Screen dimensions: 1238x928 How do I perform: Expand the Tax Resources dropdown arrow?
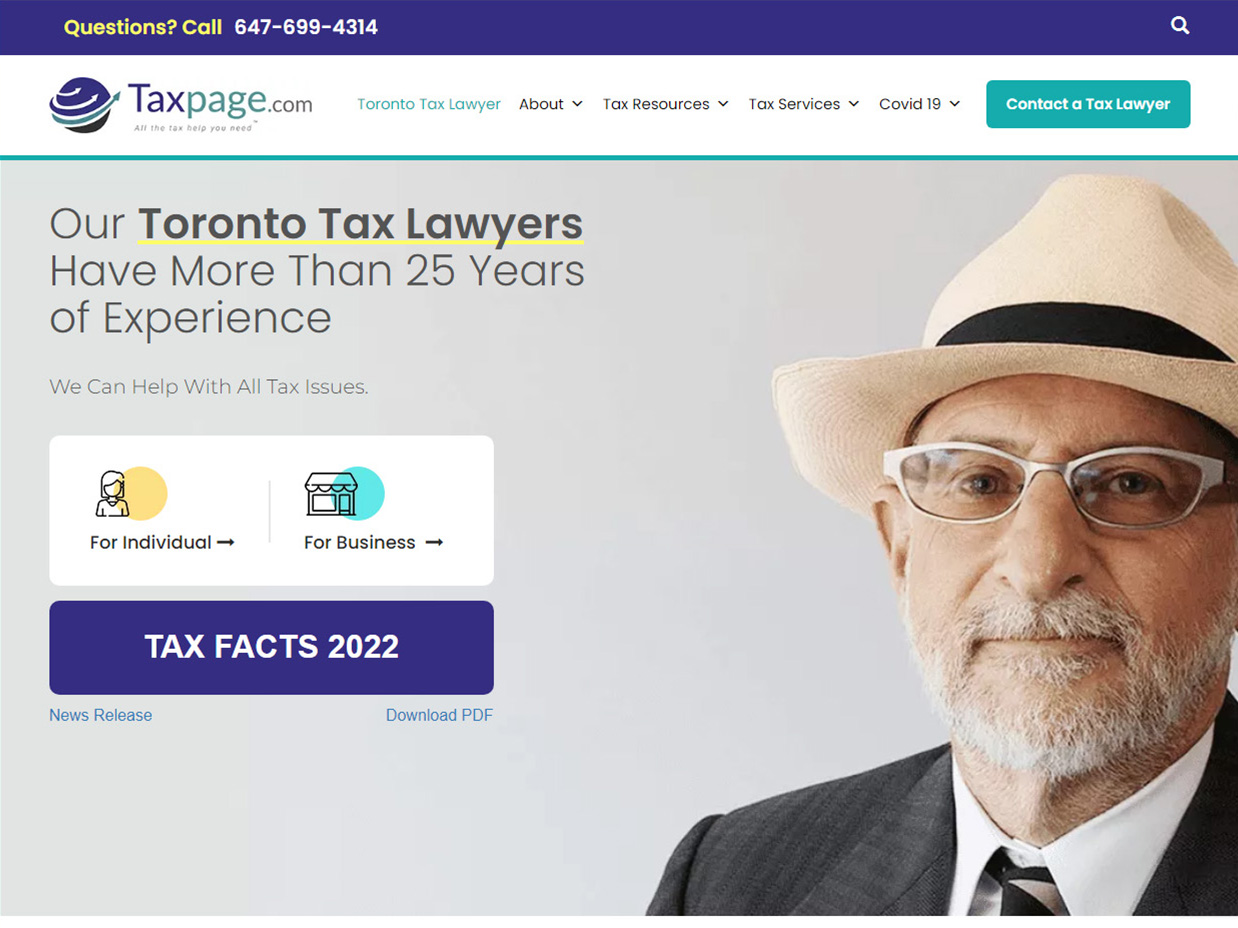(x=723, y=104)
